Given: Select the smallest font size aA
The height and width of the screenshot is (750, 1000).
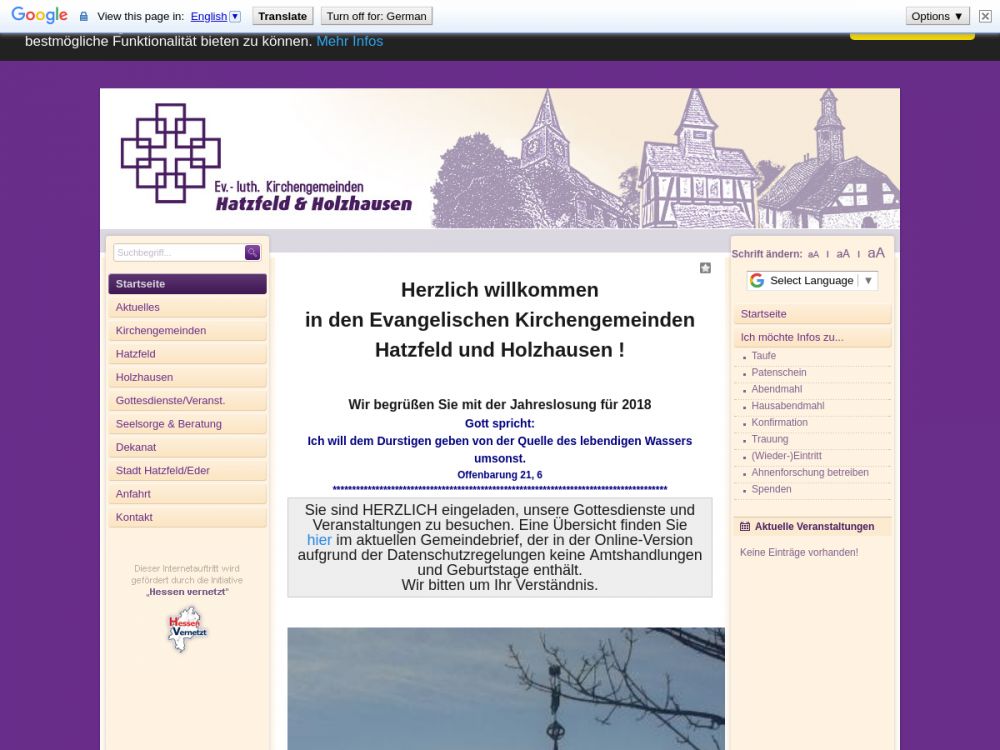Looking at the screenshot, I should [813, 255].
